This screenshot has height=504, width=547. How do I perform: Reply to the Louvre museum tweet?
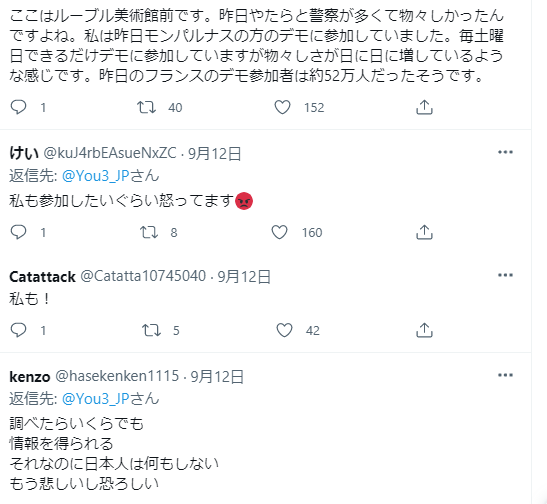18,107
